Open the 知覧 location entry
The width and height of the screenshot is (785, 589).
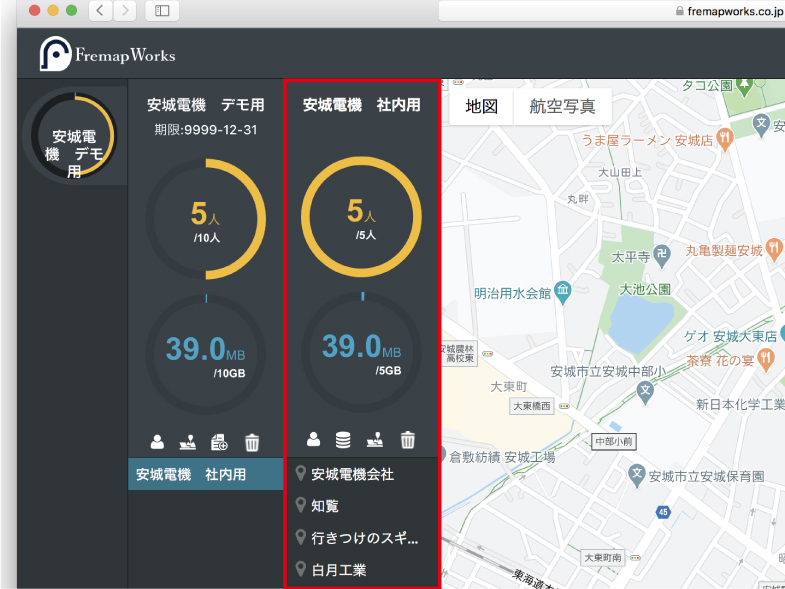pos(325,506)
